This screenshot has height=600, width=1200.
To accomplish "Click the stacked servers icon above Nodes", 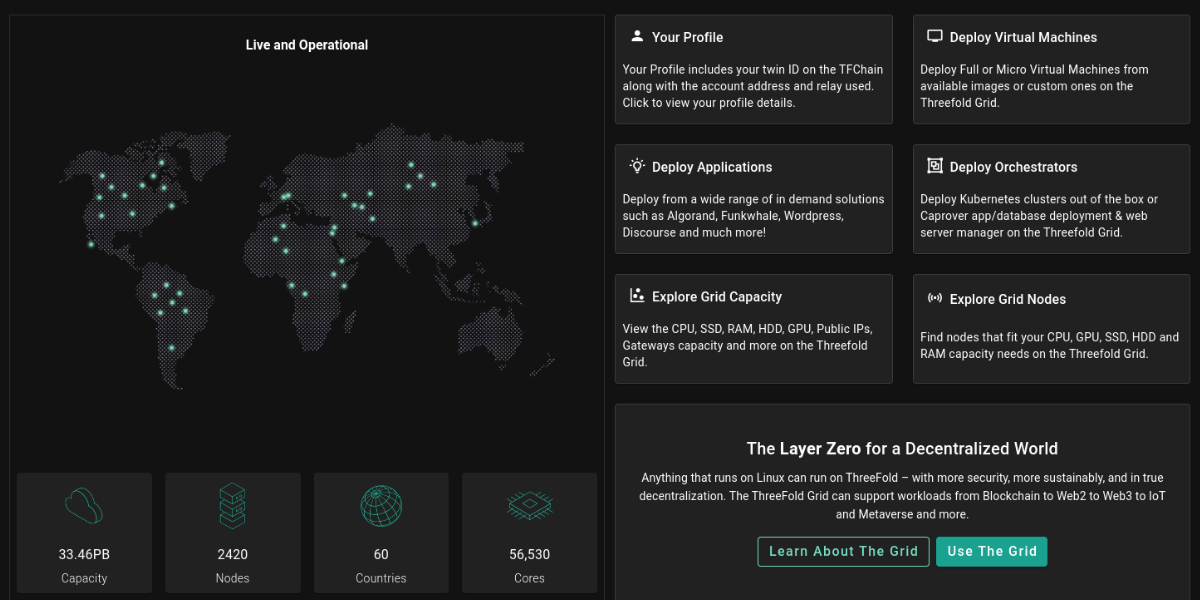I will click(x=232, y=506).
